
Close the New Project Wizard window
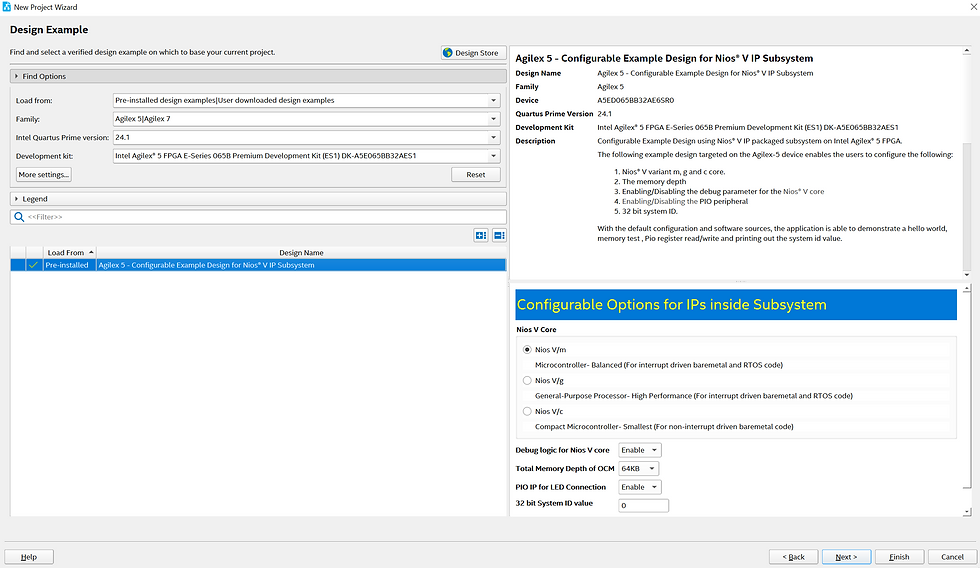pyautogui.click(x=973, y=7)
